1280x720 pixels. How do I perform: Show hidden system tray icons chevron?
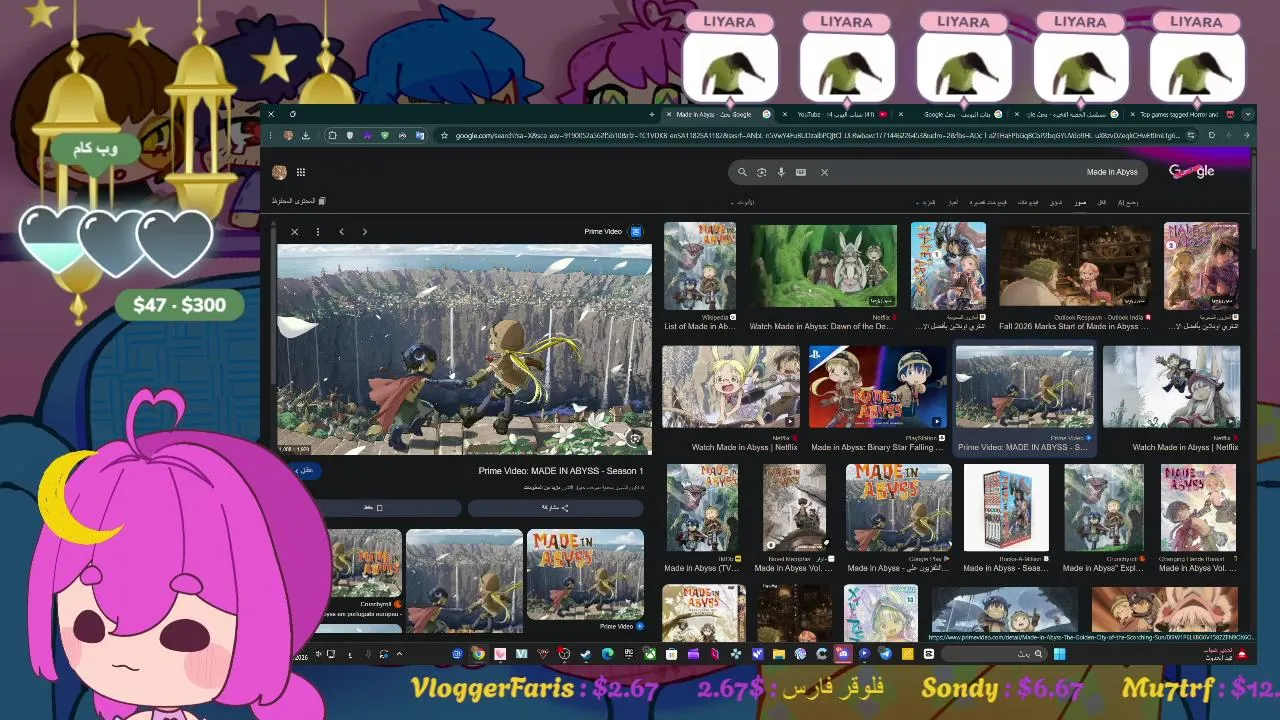coord(399,654)
